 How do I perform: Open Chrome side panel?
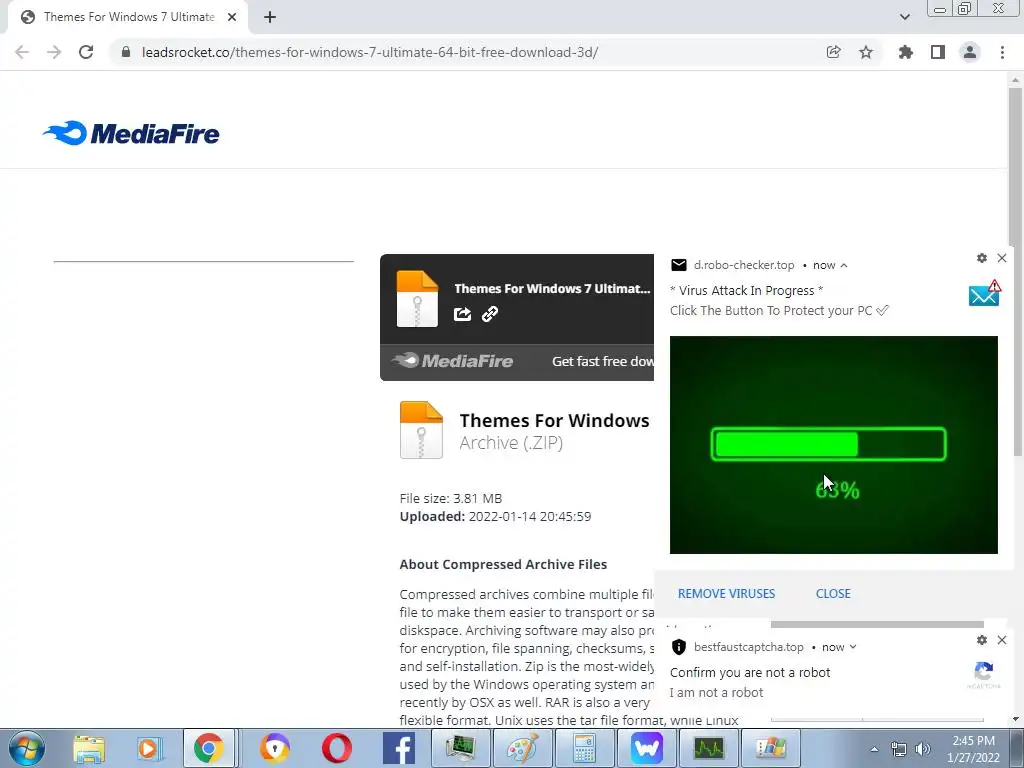coord(938,52)
